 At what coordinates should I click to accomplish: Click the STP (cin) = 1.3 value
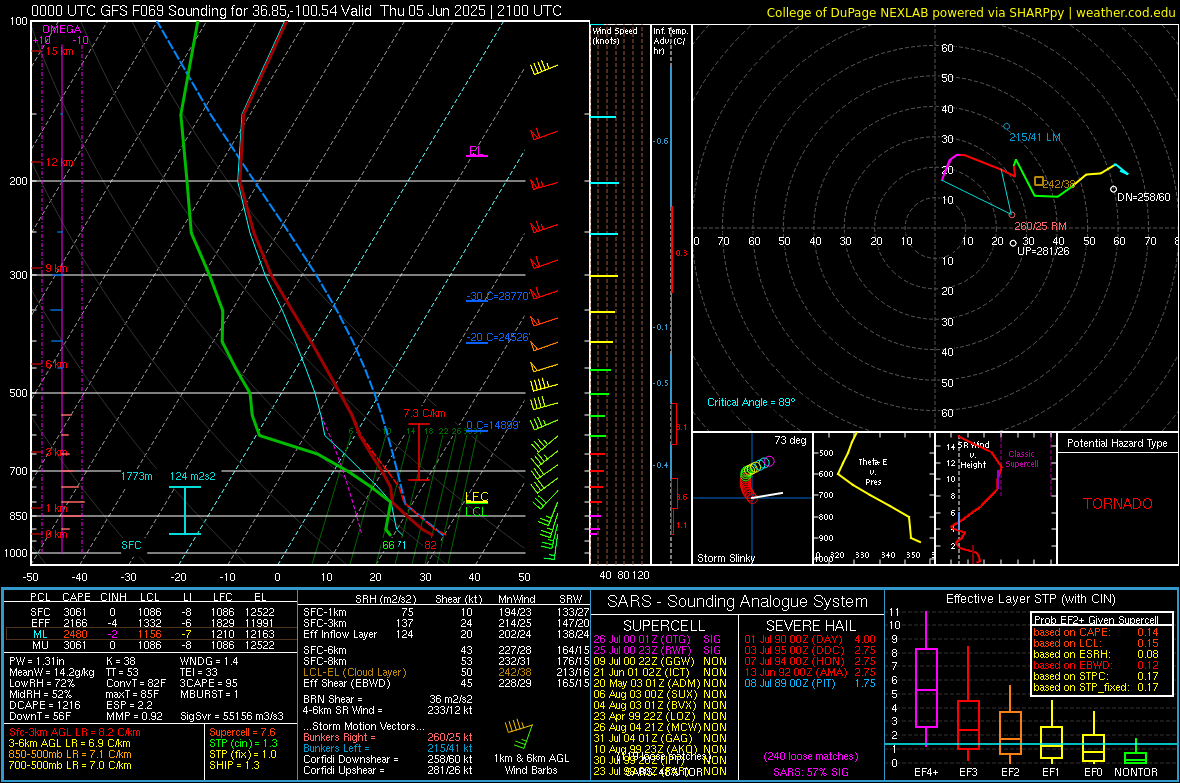pyautogui.click(x=243, y=743)
